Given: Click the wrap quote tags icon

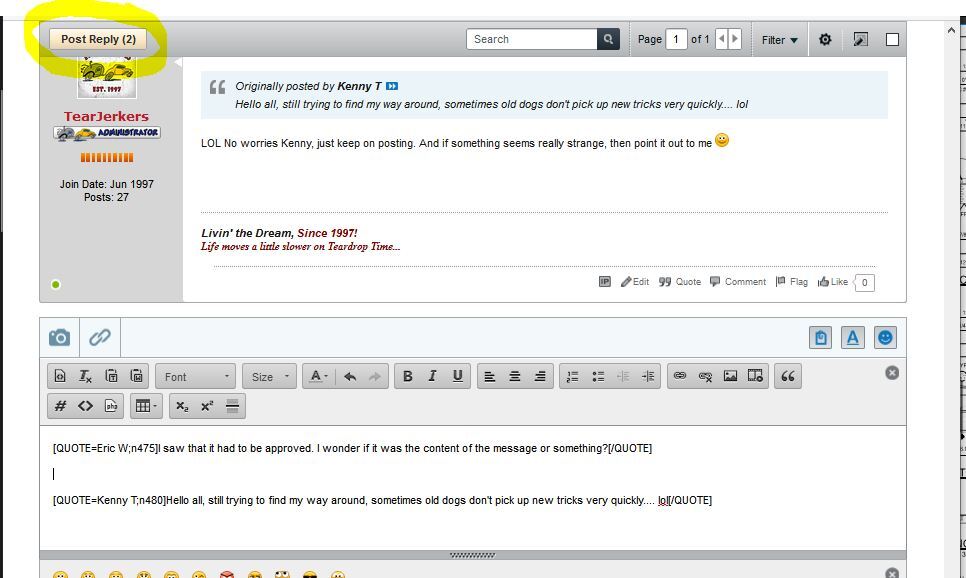Looking at the screenshot, I should coord(788,377).
